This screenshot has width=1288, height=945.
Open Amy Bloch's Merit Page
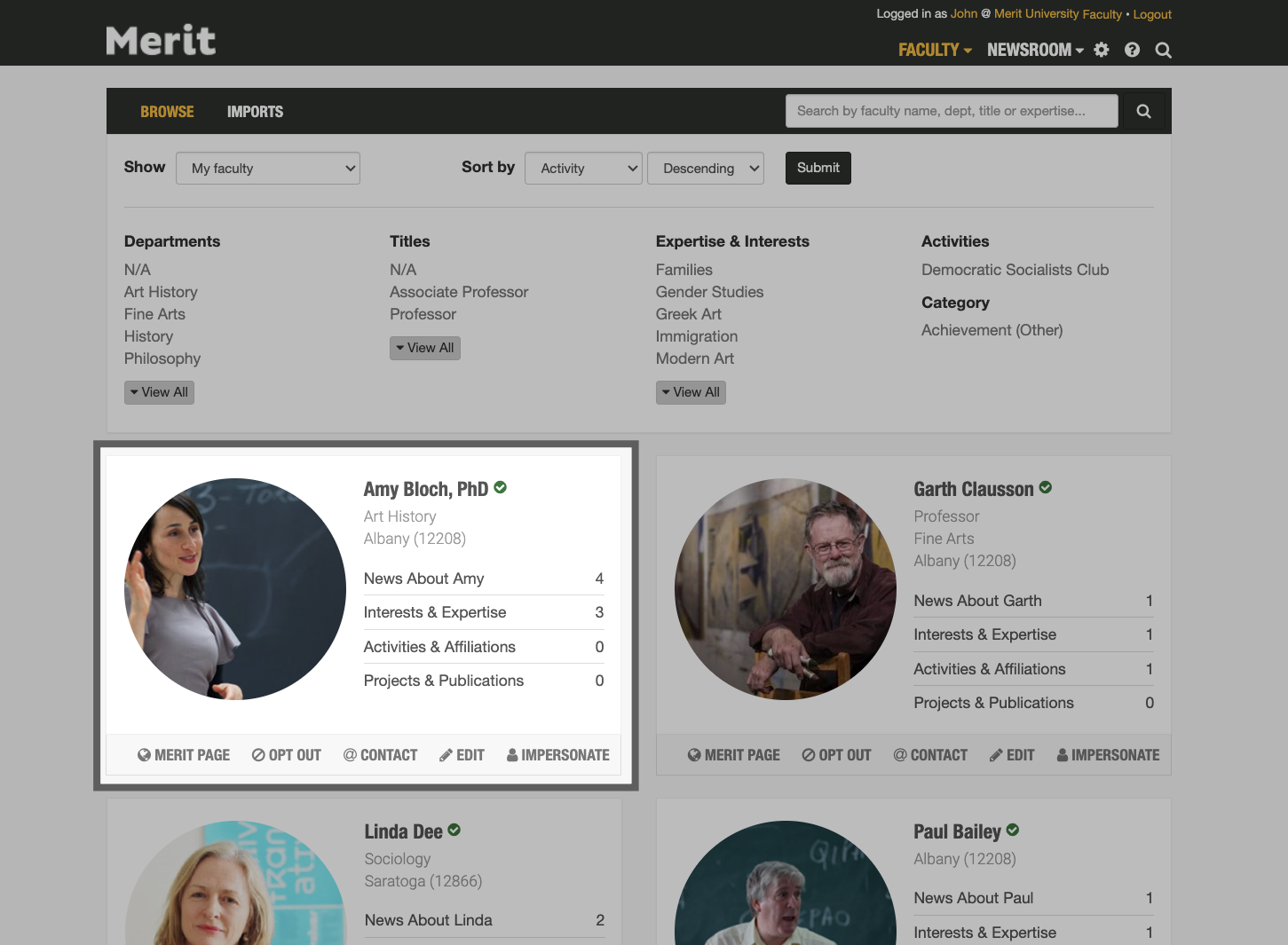click(x=184, y=755)
